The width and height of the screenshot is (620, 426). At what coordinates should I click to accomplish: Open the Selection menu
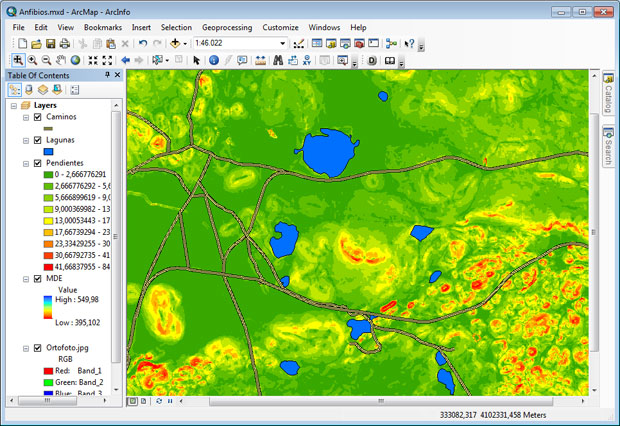(x=176, y=27)
